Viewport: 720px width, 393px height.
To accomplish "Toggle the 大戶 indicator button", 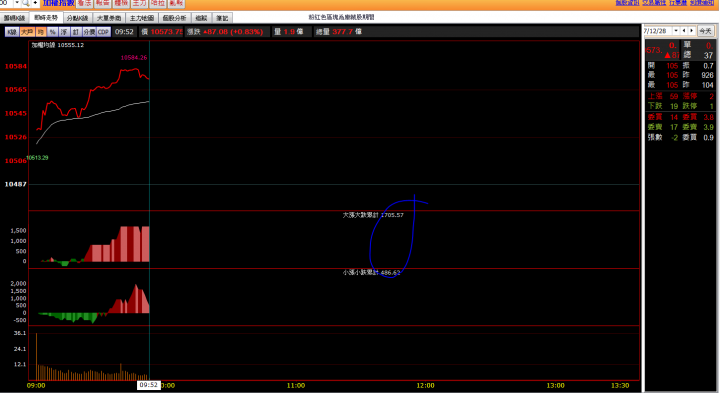I will 27,32.
